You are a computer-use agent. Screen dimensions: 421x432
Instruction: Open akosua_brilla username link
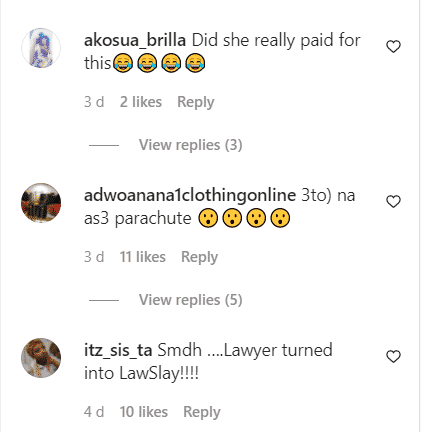click(x=135, y=41)
